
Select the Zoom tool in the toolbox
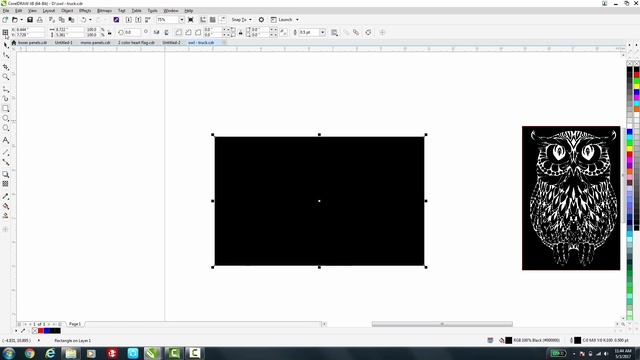tap(6, 77)
